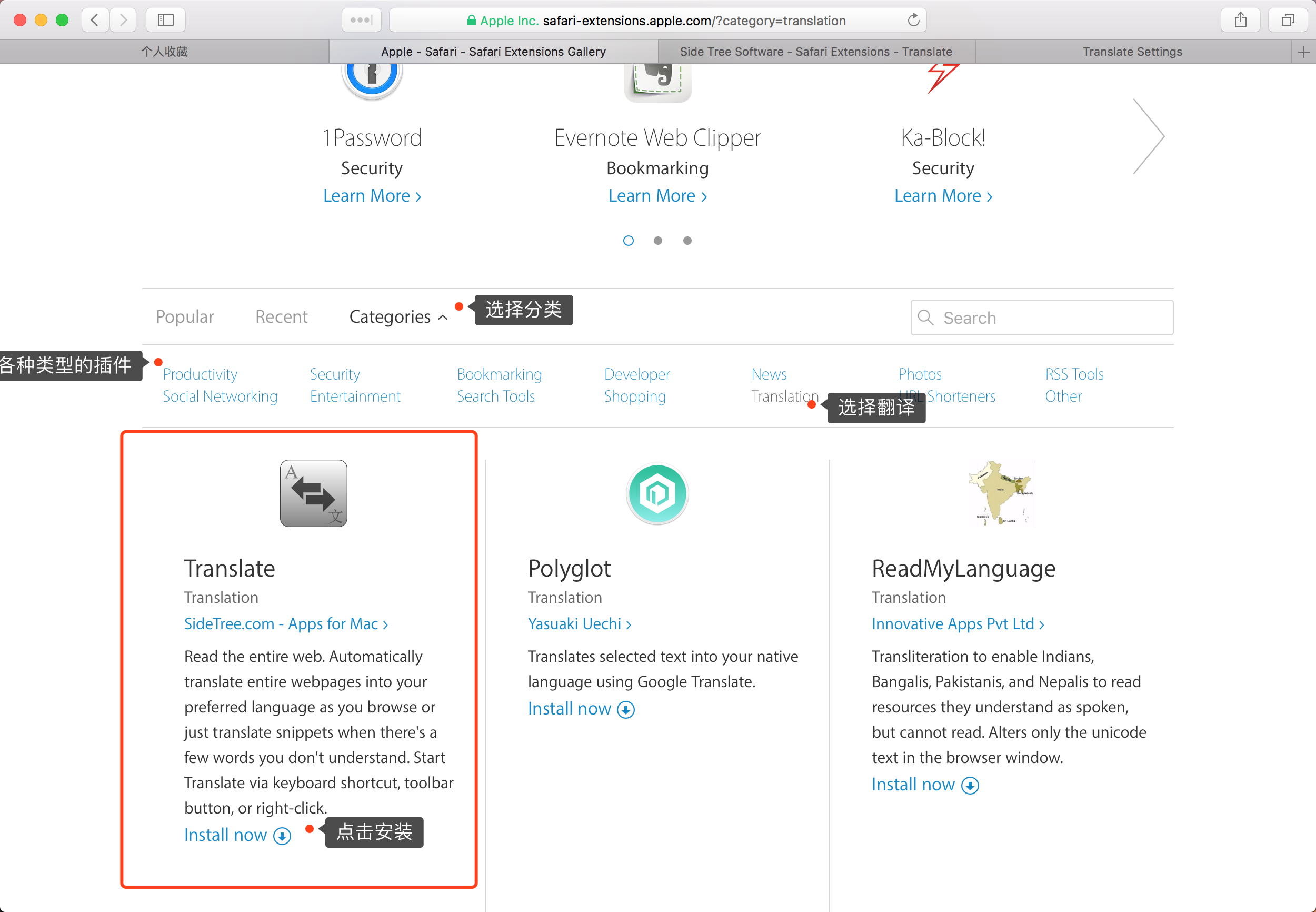Select the second carousel page dot
This screenshot has height=912, width=1316.
tap(658, 241)
